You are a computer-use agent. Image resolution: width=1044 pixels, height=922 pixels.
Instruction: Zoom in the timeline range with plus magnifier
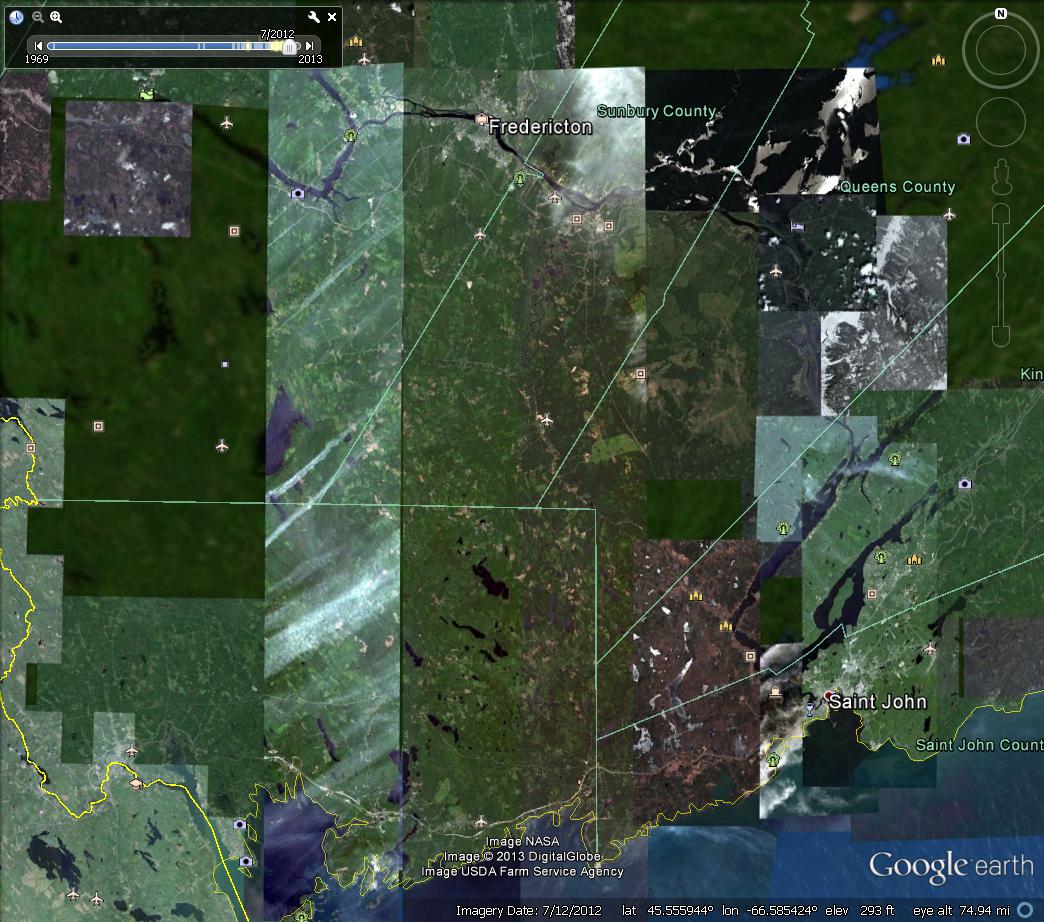56,17
